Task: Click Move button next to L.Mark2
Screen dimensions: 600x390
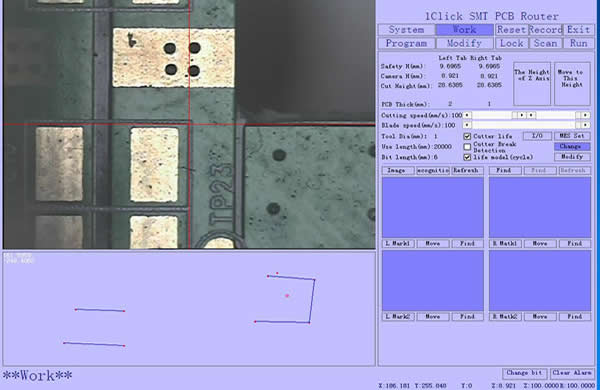Action: point(433,317)
